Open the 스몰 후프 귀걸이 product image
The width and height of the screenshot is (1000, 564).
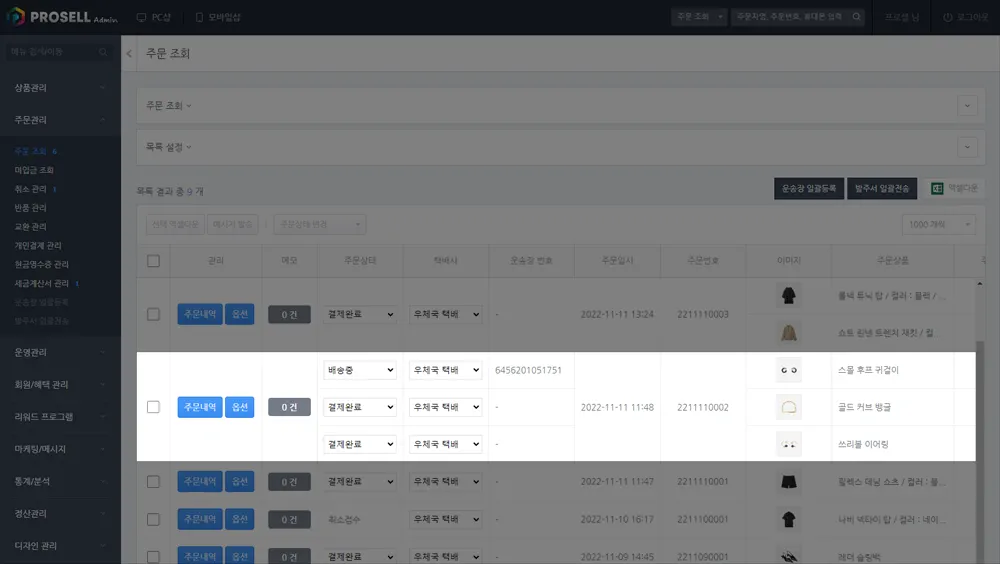[789, 370]
